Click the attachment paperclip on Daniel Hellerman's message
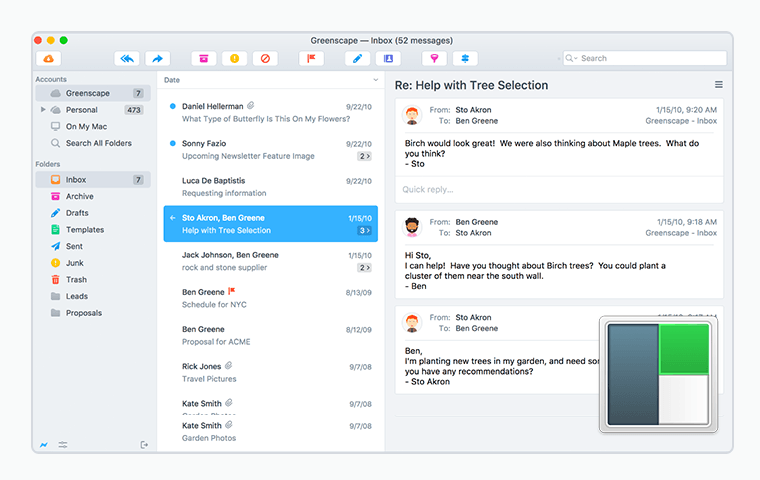 251,105
